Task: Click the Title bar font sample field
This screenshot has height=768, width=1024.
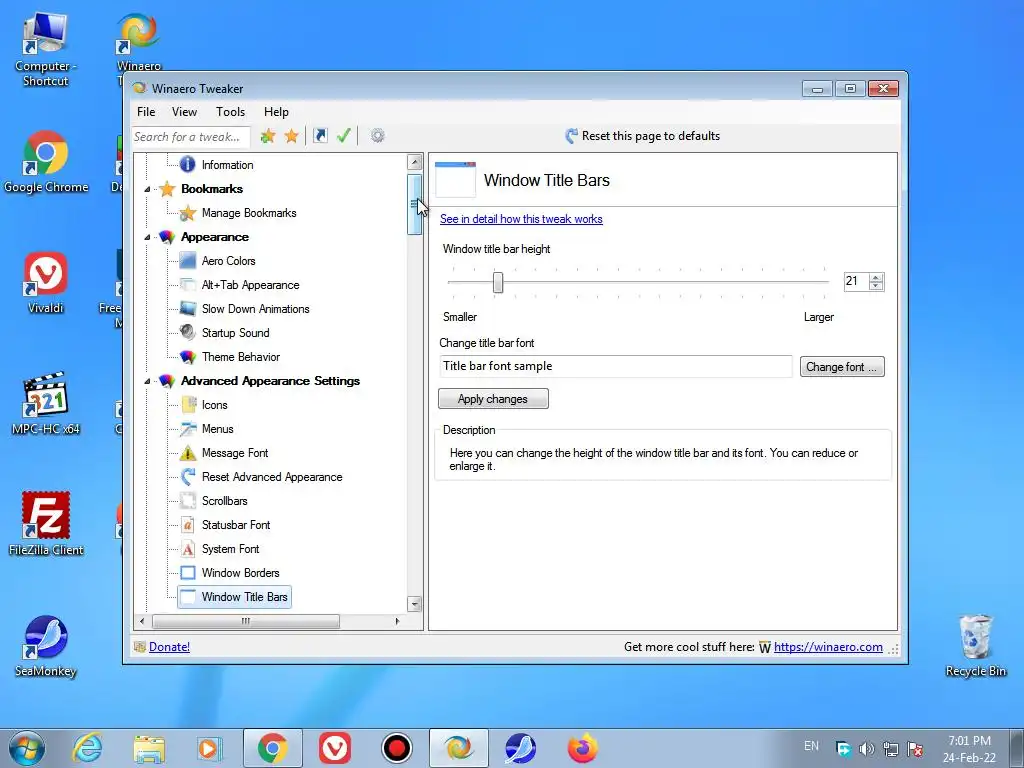Action: click(x=616, y=366)
